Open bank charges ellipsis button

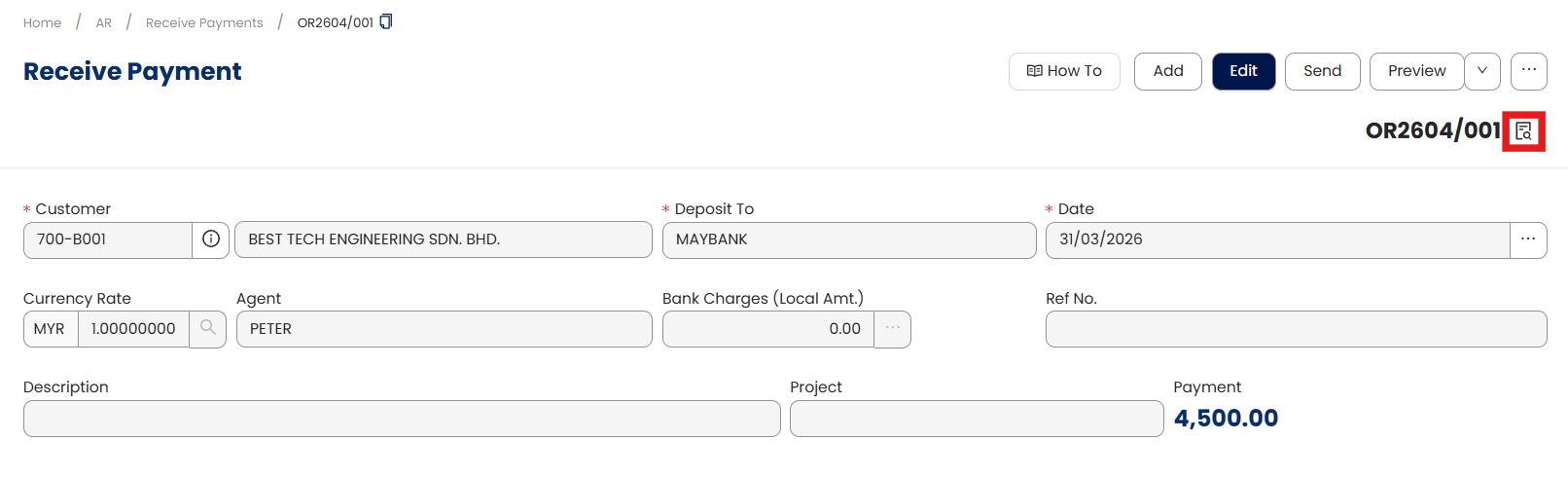pyautogui.click(x=892, y=329)
